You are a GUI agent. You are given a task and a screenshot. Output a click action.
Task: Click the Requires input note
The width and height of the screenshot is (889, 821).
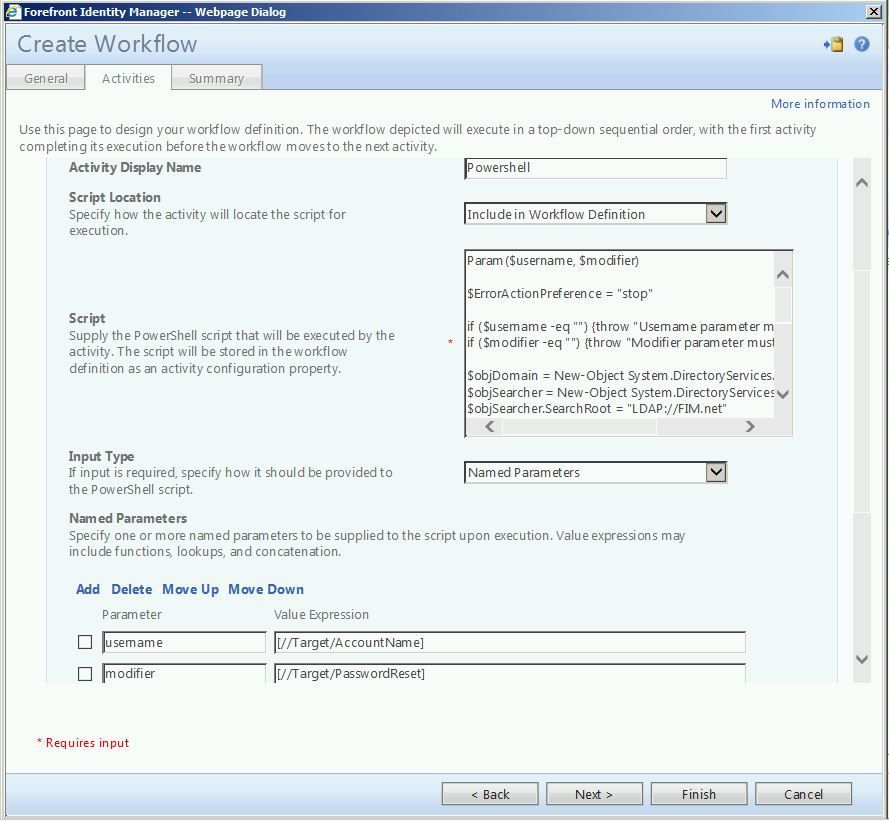click(83, 743)
